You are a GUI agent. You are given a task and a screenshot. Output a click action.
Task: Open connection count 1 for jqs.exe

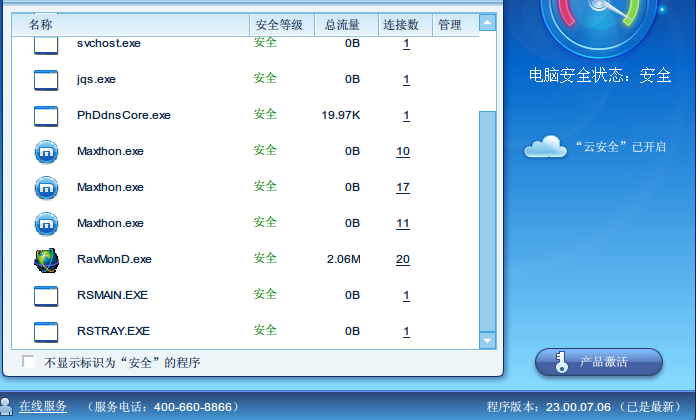[406, 79]
